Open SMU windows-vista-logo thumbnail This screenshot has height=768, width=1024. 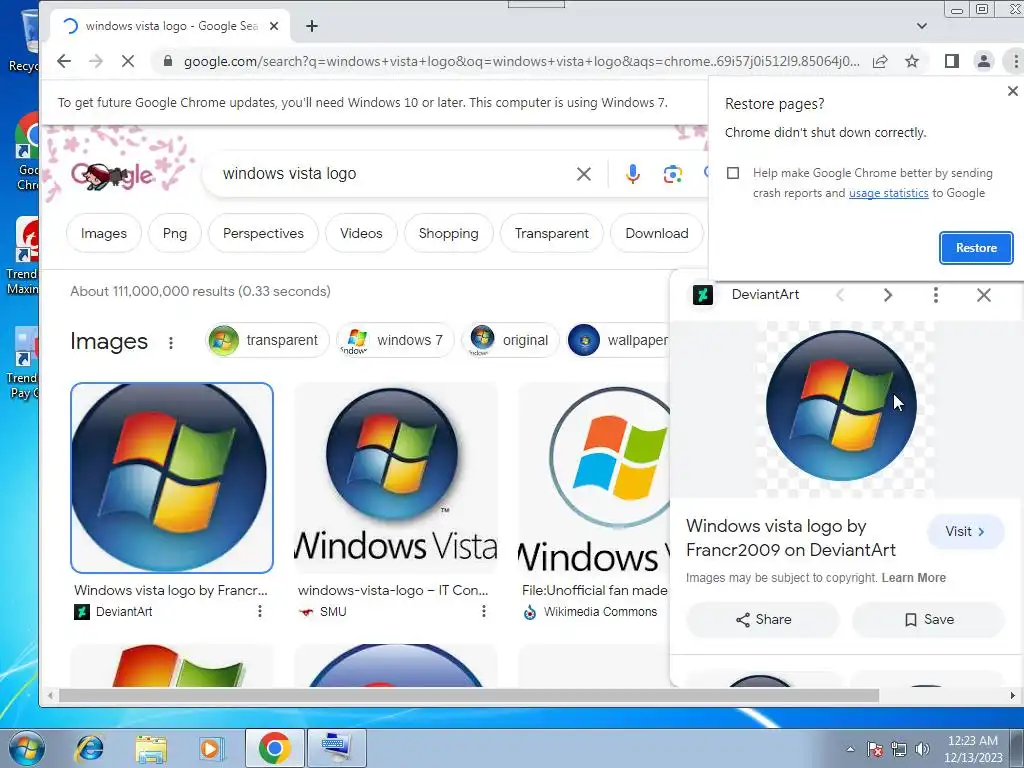pyautogui.click(x=396, y=478)
